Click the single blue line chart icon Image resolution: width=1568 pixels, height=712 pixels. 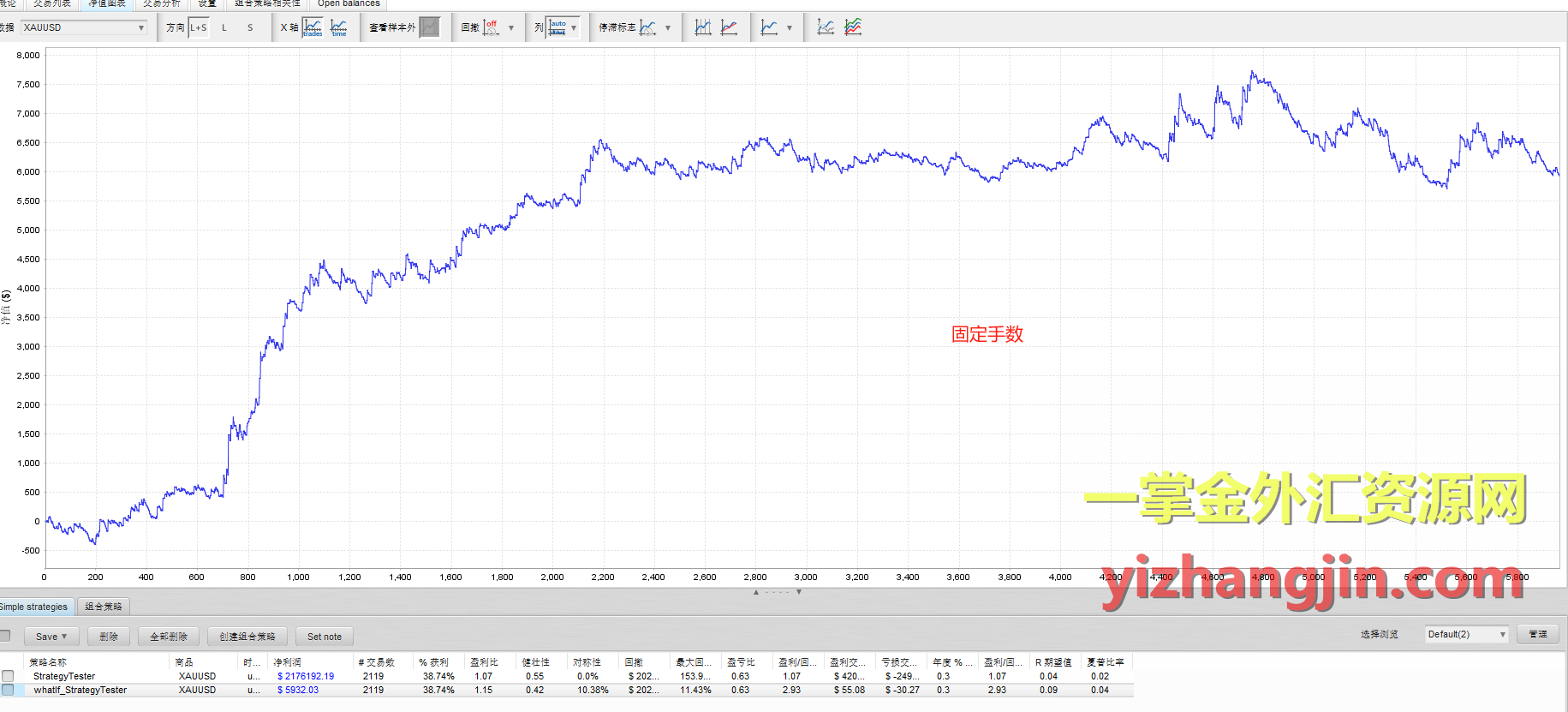point(770,27)
